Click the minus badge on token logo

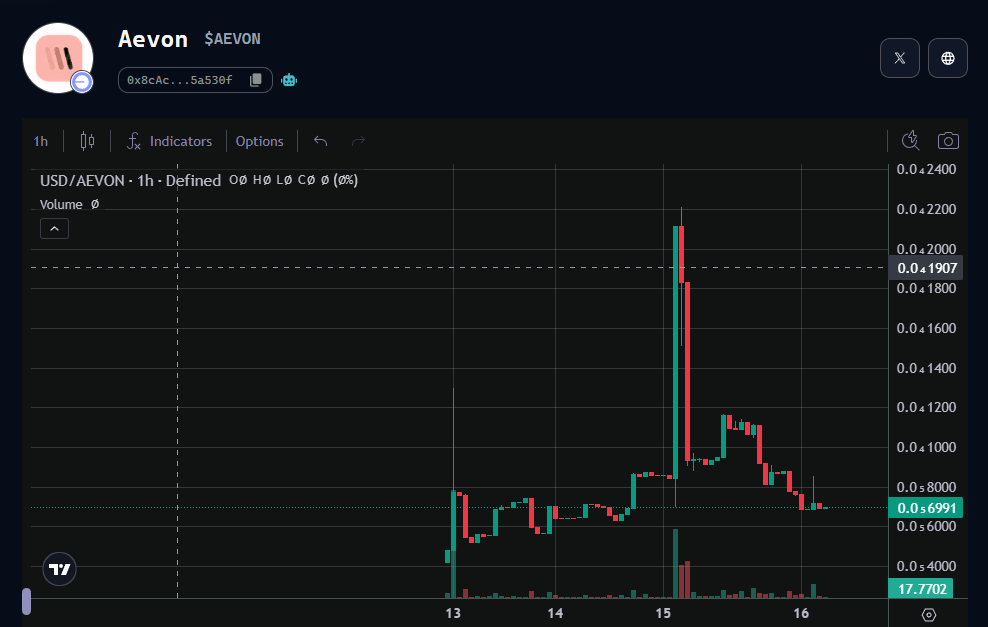(82, 82)
